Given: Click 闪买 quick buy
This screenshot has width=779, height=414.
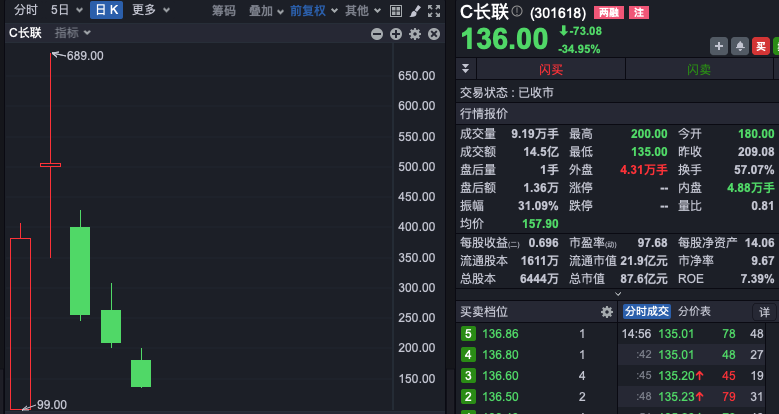Looking at the screenshot, I should pos(551,69).
